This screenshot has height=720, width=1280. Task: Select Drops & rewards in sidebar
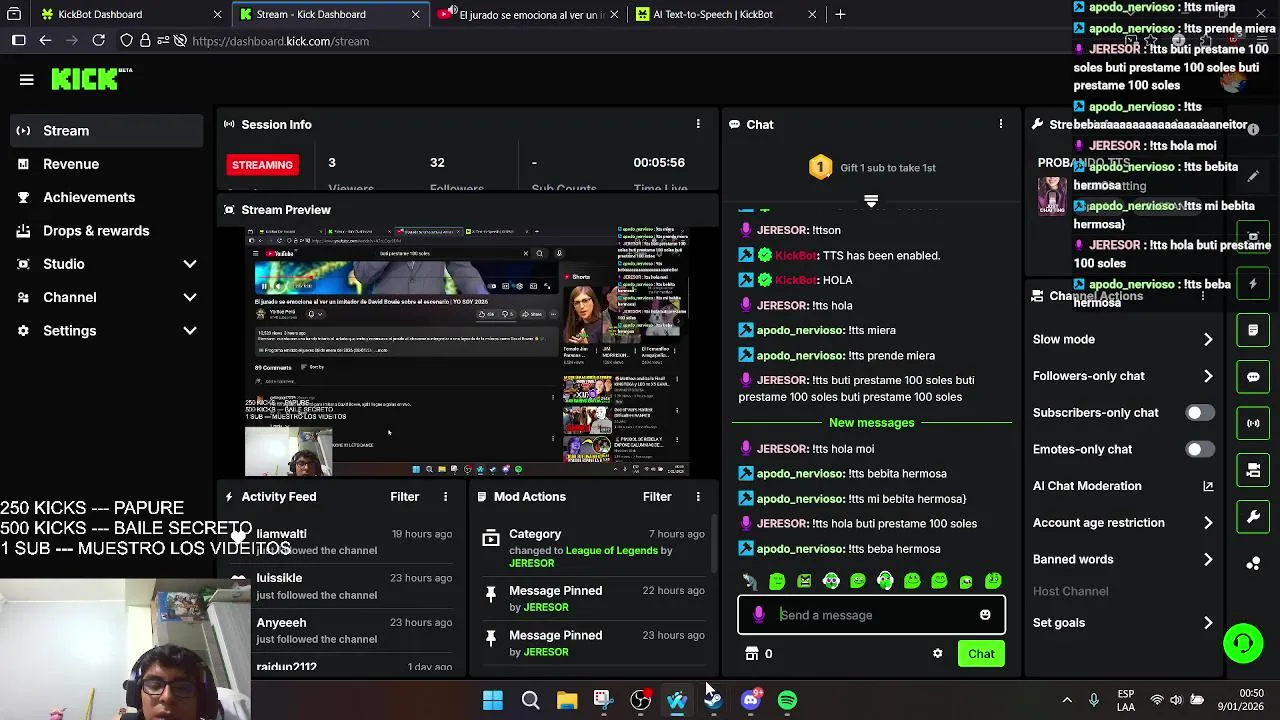click(x=107, y=231)
